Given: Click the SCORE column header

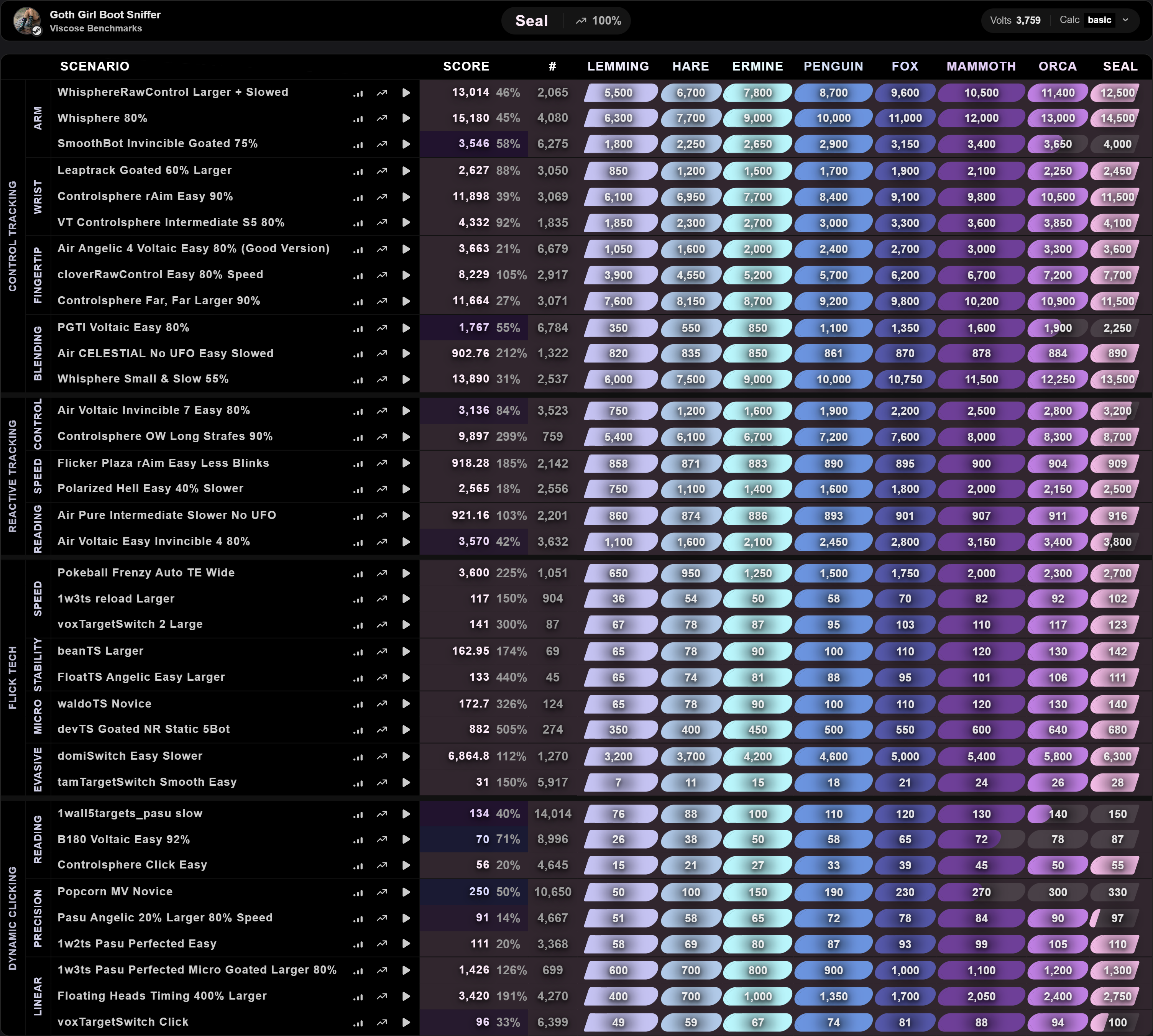Looking at the screenshot, I should tap(466, 66).
